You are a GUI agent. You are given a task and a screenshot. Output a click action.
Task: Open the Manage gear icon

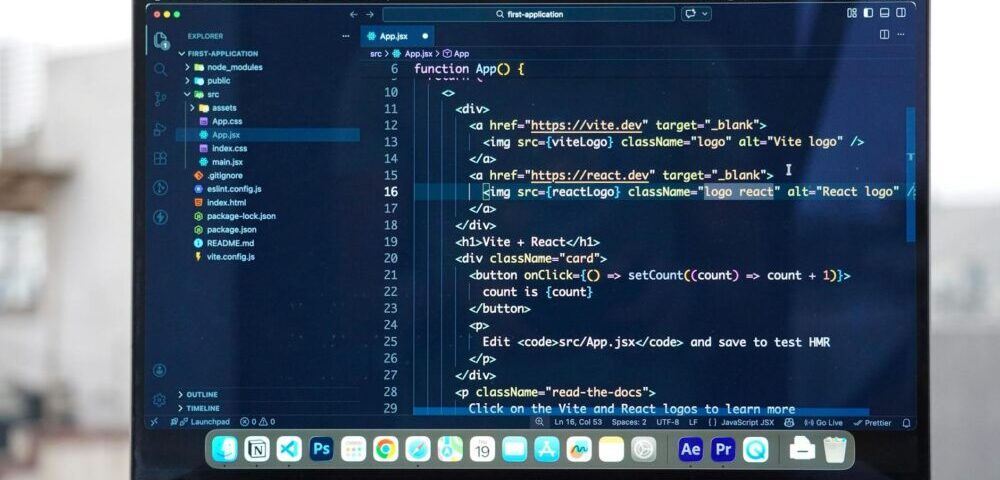click(159, 400)
